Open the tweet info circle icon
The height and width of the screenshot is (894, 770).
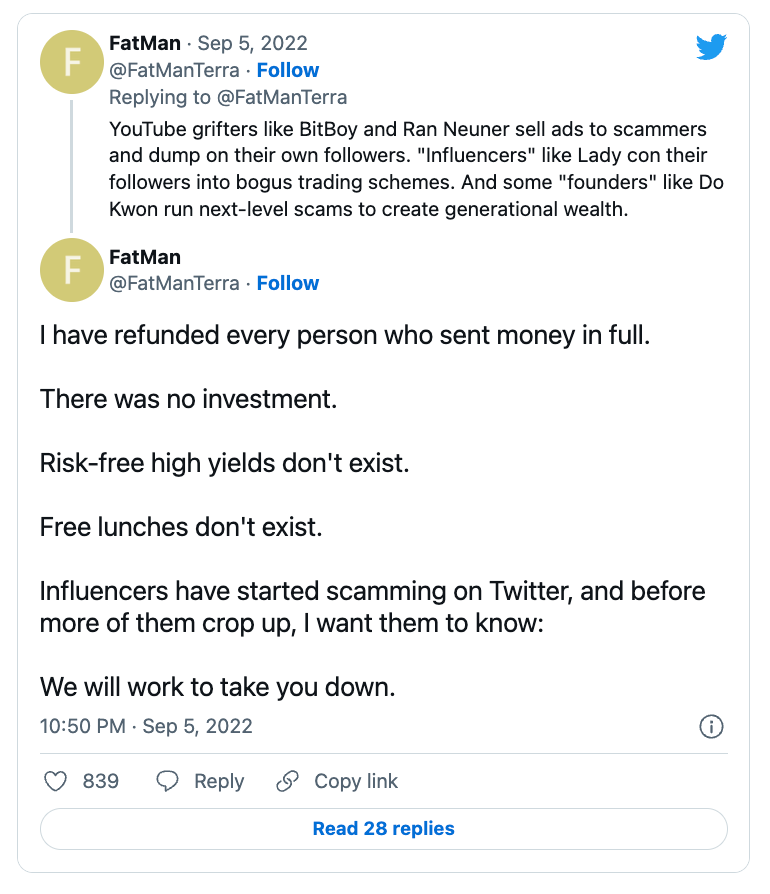(x=711, y=726)
